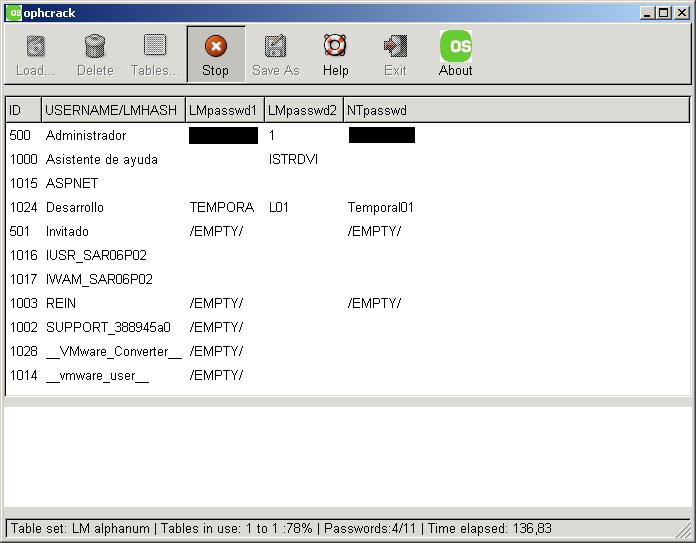Viewport: 696px width, 543px height.
Task: Select the Desarrollo user name
Action: click(x=75, y=207)
